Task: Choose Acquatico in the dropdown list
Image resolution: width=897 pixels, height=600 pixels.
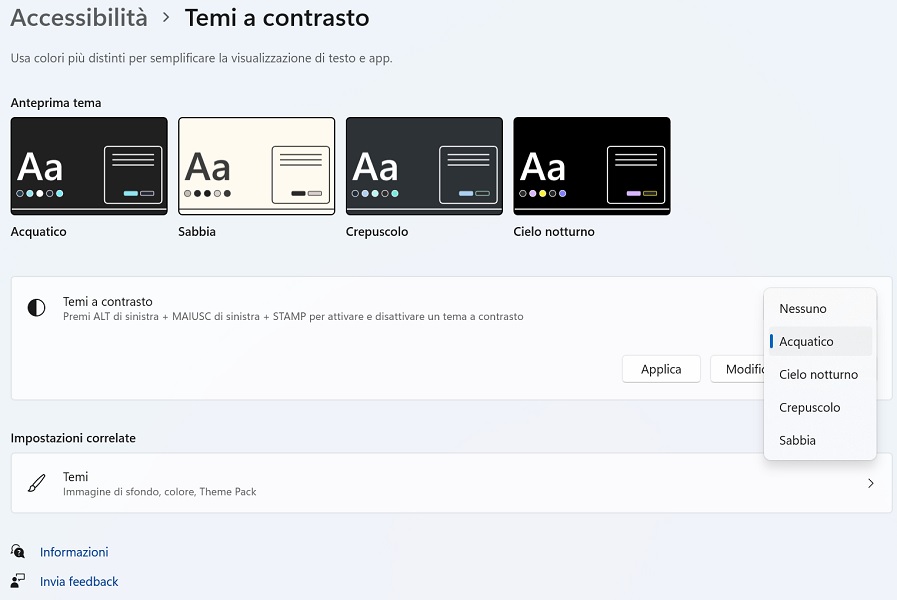Action: [x=806, y=342]
